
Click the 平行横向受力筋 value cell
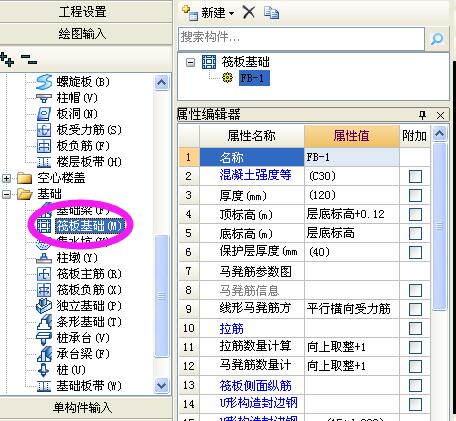[x=352, y=309]
